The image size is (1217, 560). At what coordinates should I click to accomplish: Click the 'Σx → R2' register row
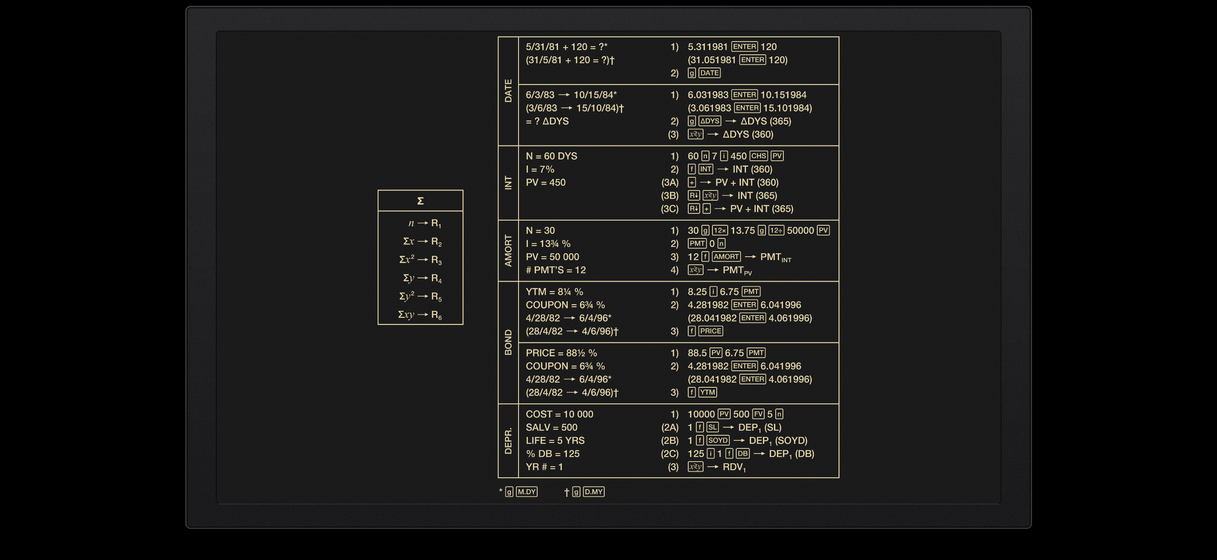pos(422,242)
